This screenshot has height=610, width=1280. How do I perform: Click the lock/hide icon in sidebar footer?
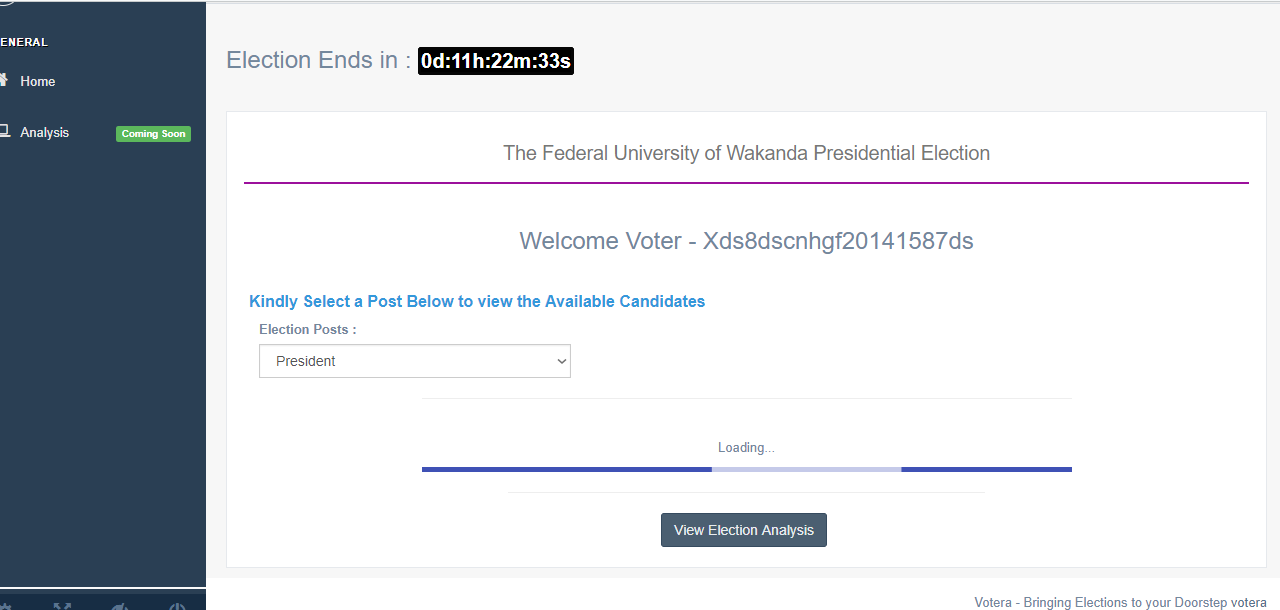click(120, 606)
